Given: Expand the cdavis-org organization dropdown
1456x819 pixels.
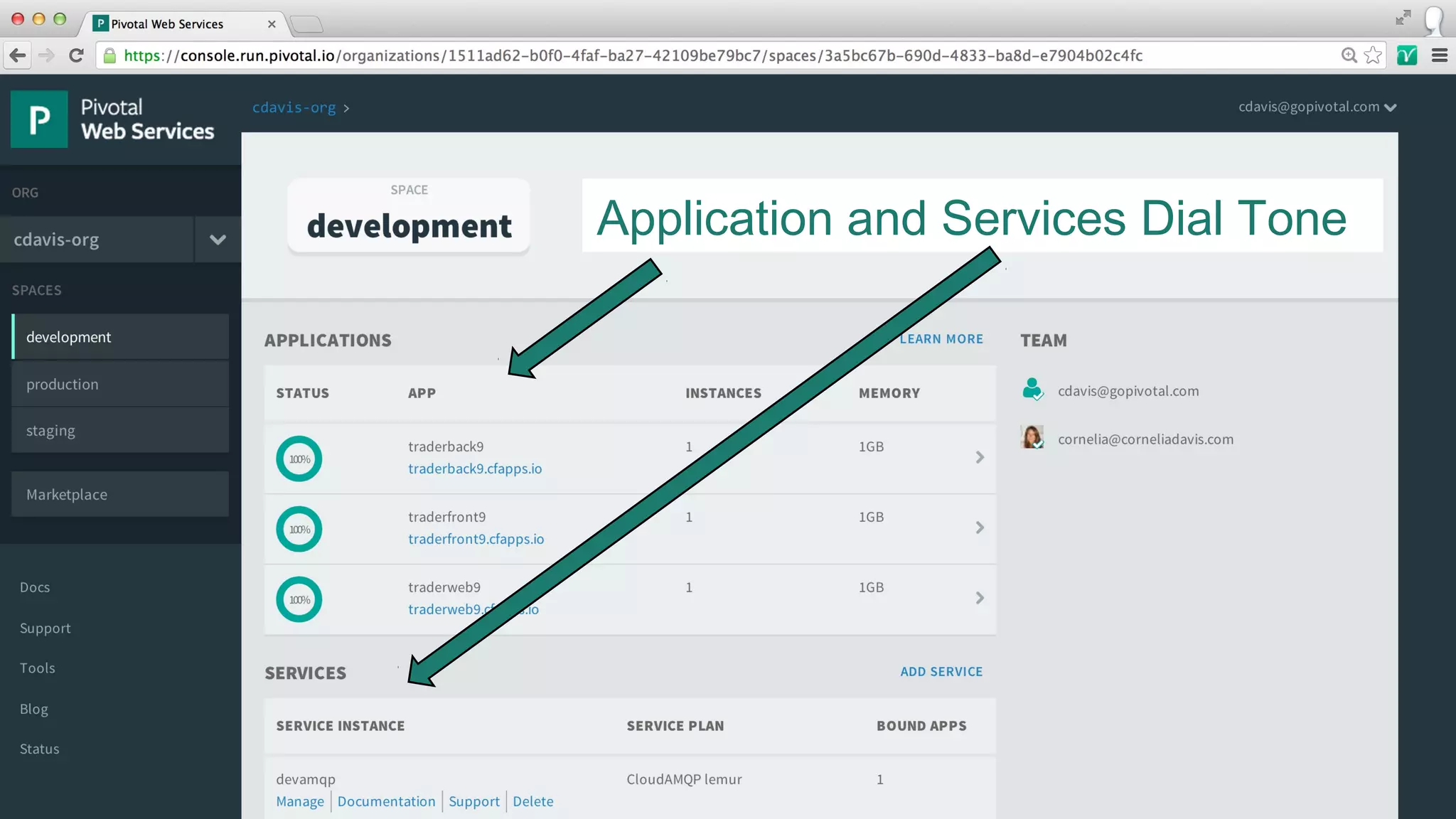Looking at the screenshot, I should [x=218, y=240].
